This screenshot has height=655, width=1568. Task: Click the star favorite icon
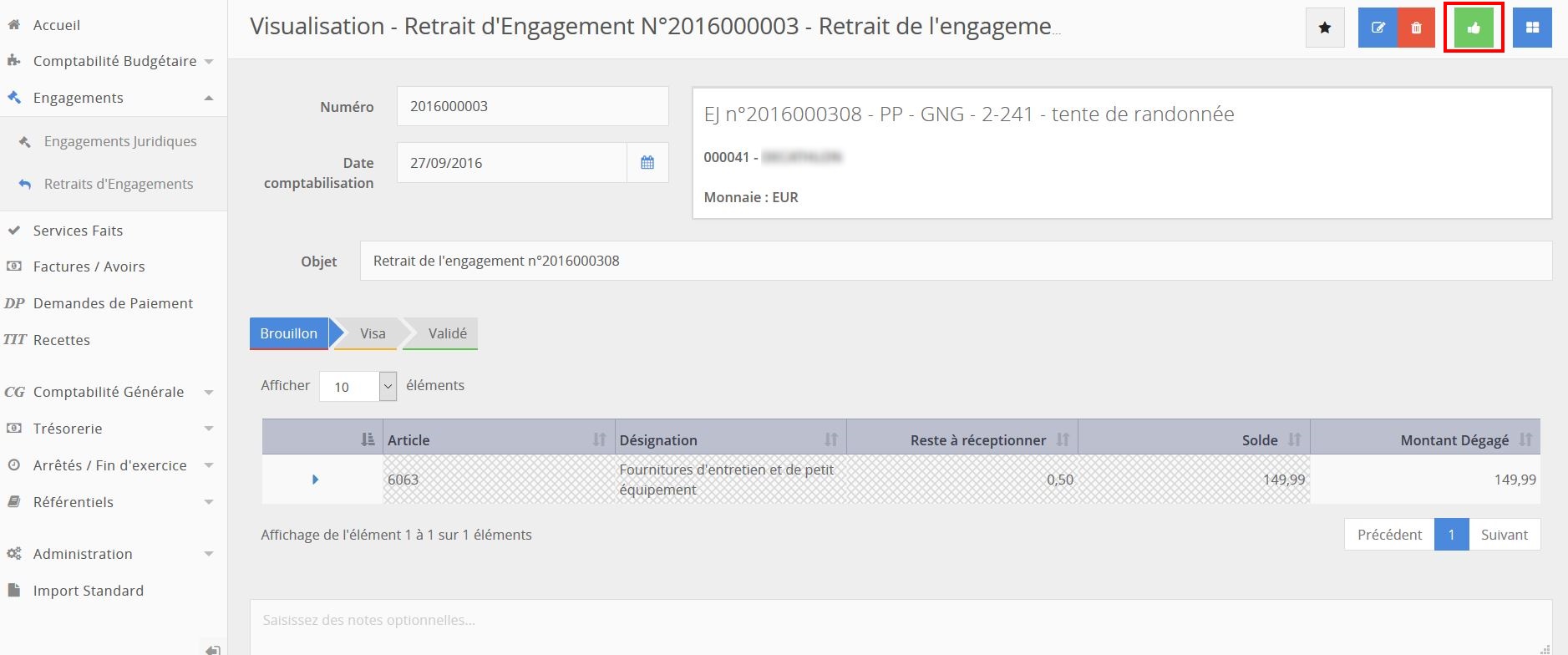1325,28
